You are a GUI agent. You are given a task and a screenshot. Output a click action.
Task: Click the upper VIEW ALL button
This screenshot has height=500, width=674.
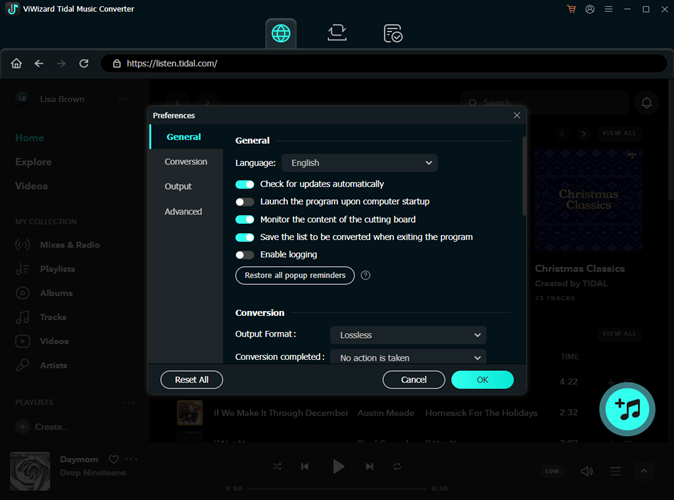point(619,133)
